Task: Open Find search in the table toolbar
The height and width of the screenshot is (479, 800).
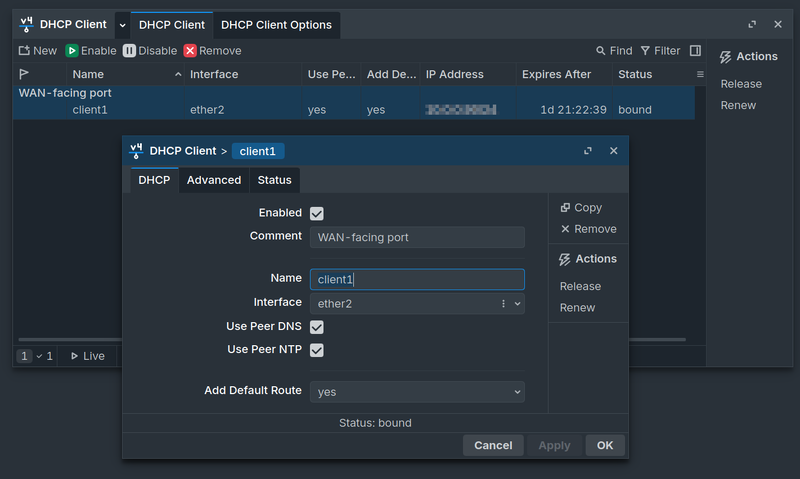Action: click(x=614, y=51)
